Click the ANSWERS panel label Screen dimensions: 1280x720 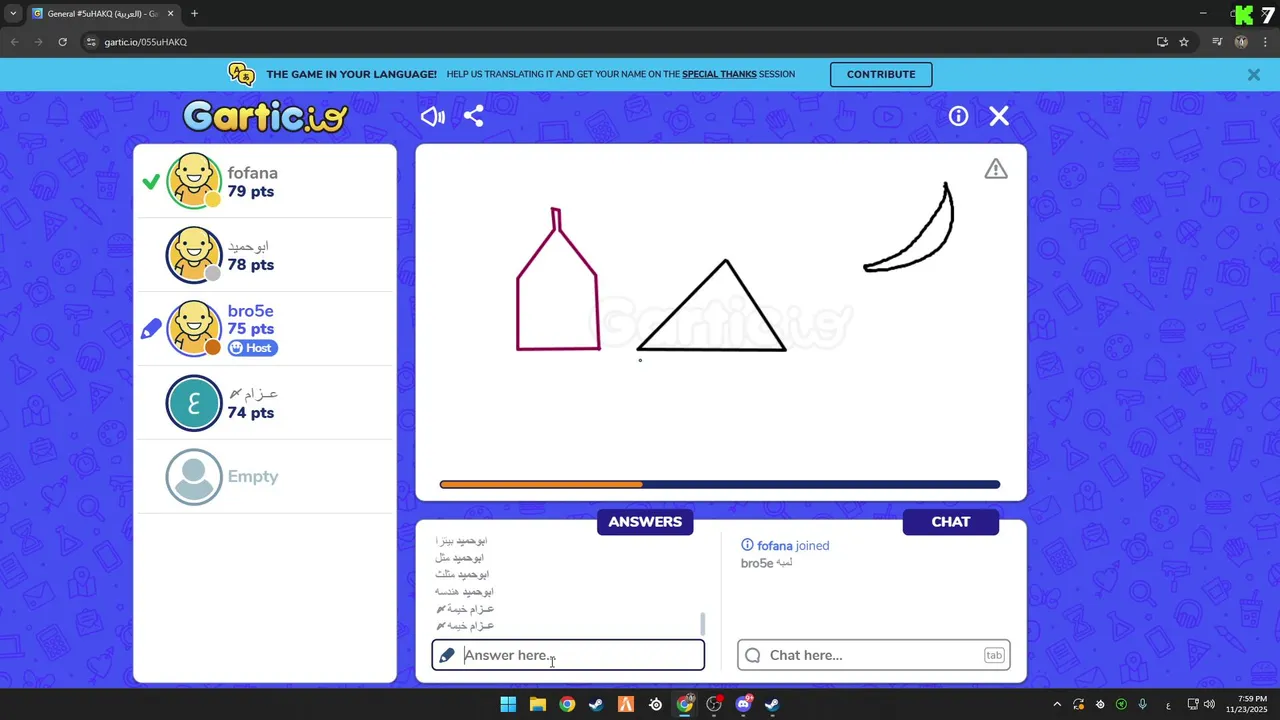(645, 522)
